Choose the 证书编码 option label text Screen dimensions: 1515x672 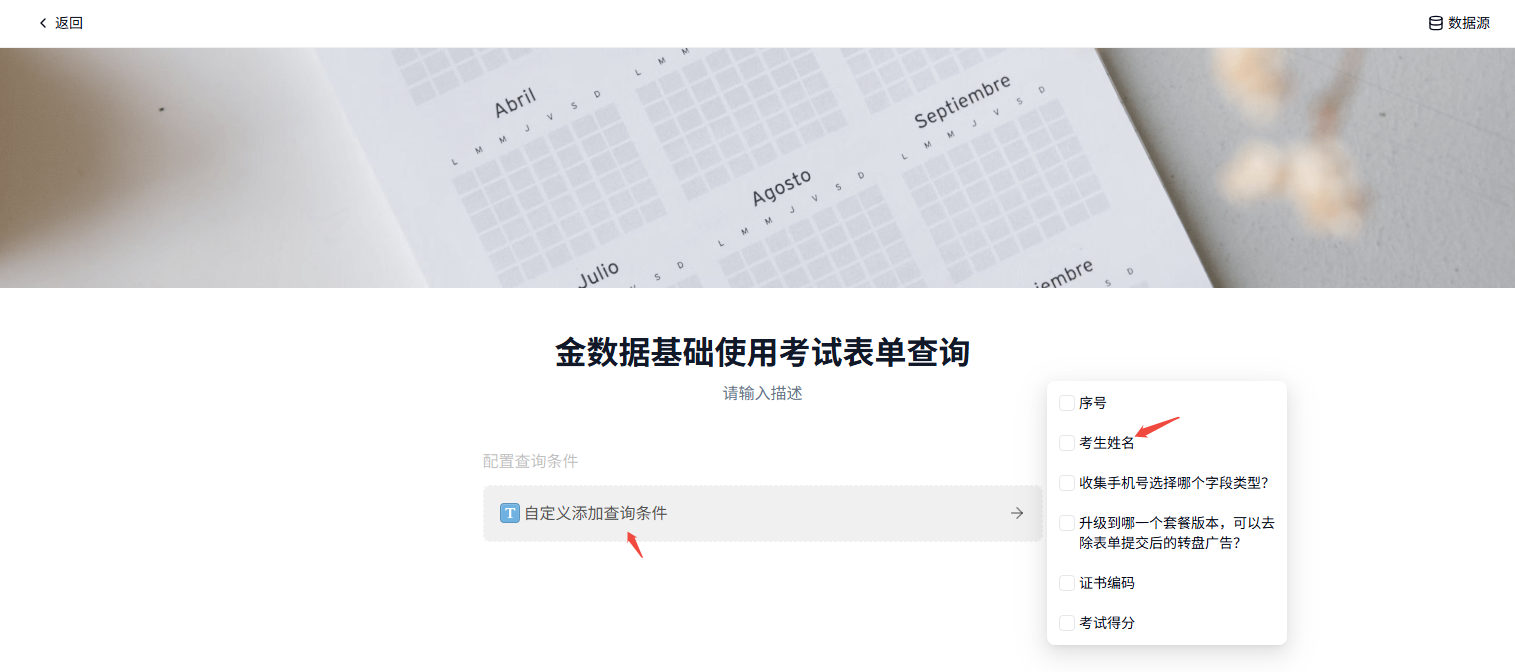click(1107, 583)
